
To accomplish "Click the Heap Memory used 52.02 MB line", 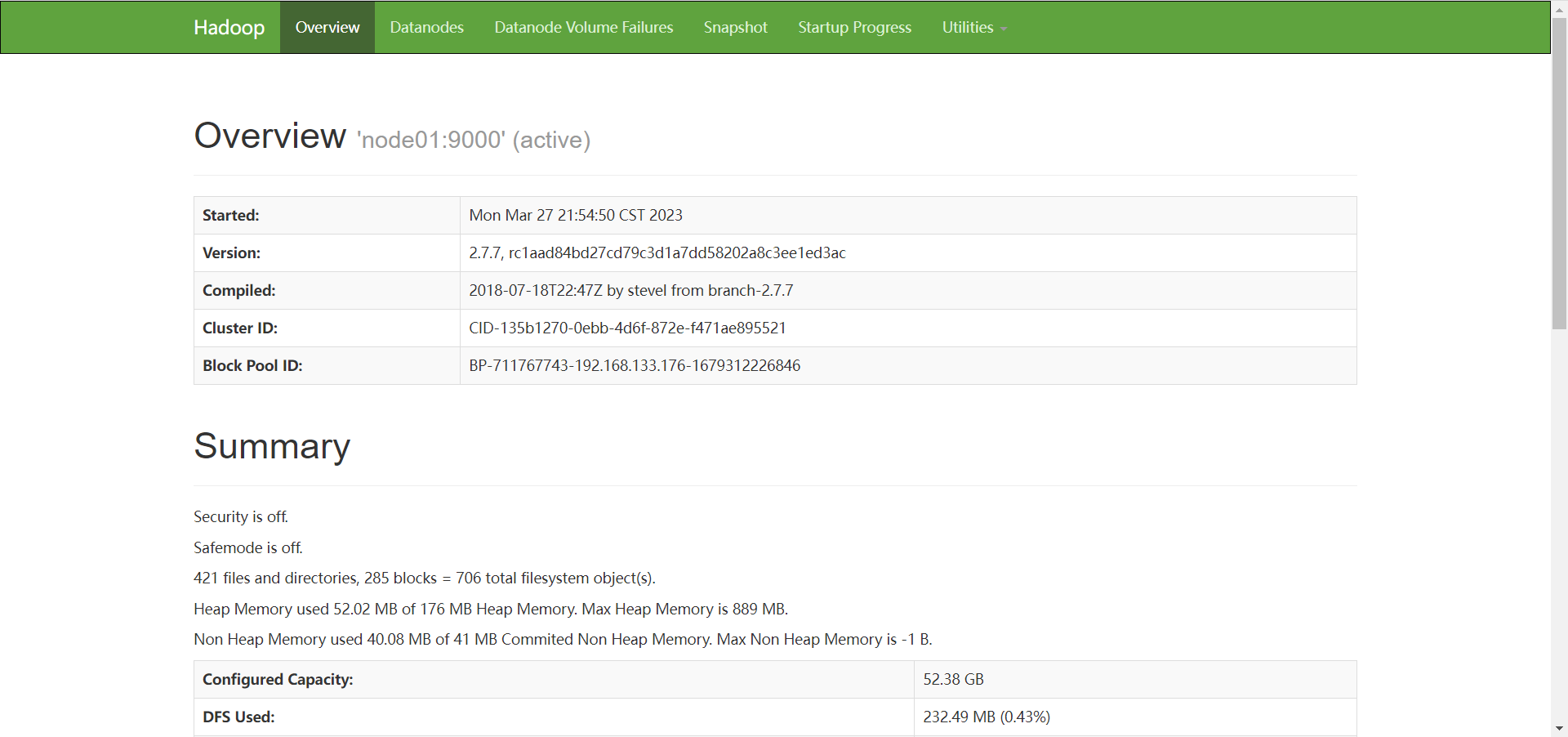I will pos(491,610).
